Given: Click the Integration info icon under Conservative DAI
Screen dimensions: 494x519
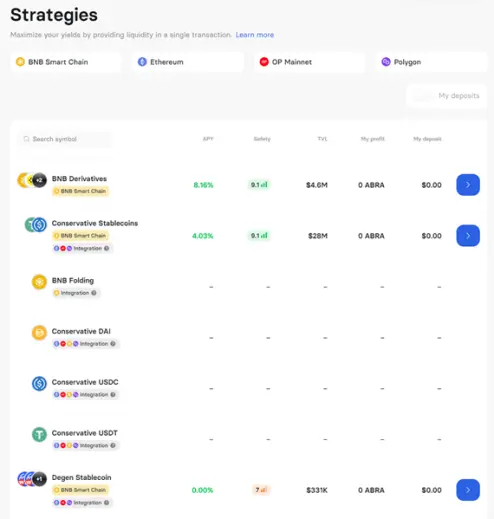Looking at the screenshot, I should (x=113, y=344).
